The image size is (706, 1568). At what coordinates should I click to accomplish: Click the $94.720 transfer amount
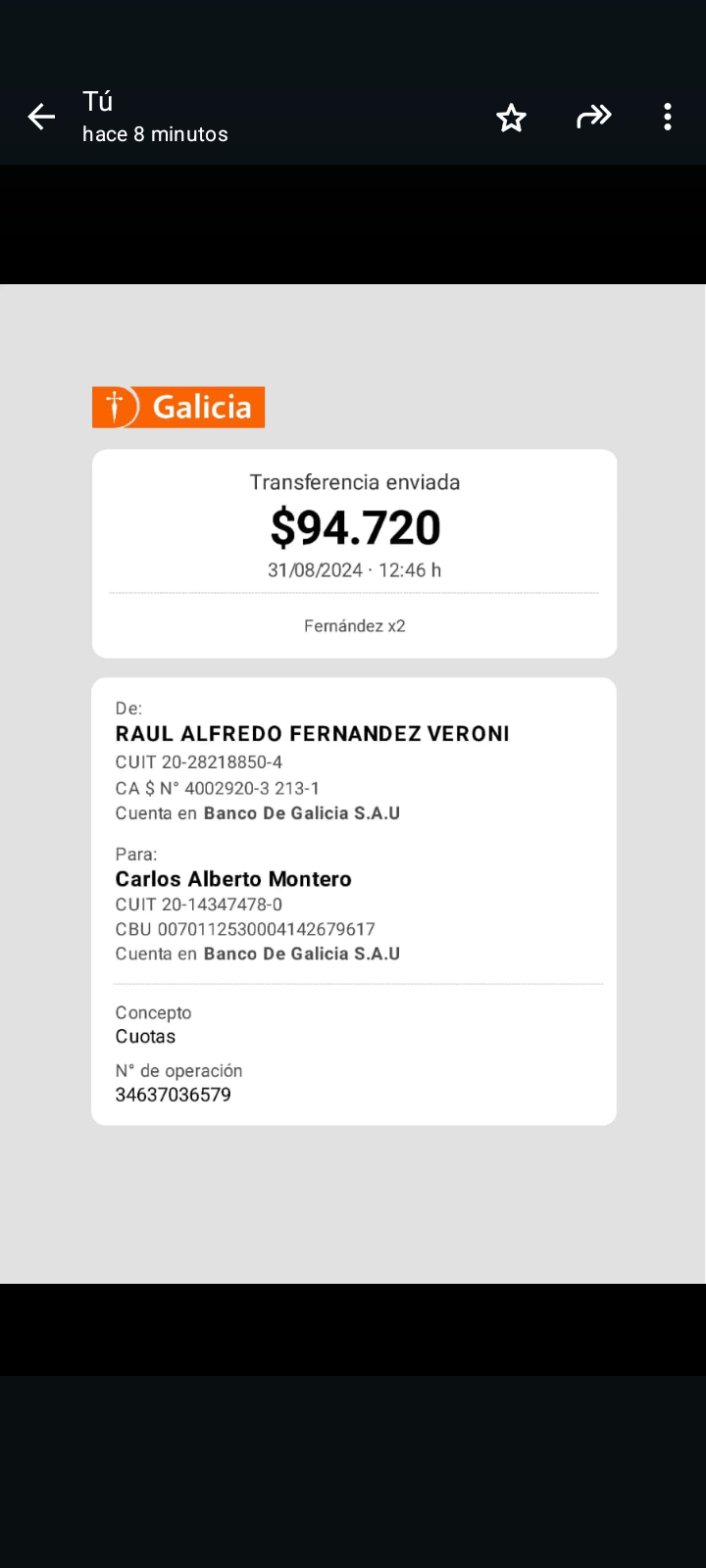tap(355, 527)
